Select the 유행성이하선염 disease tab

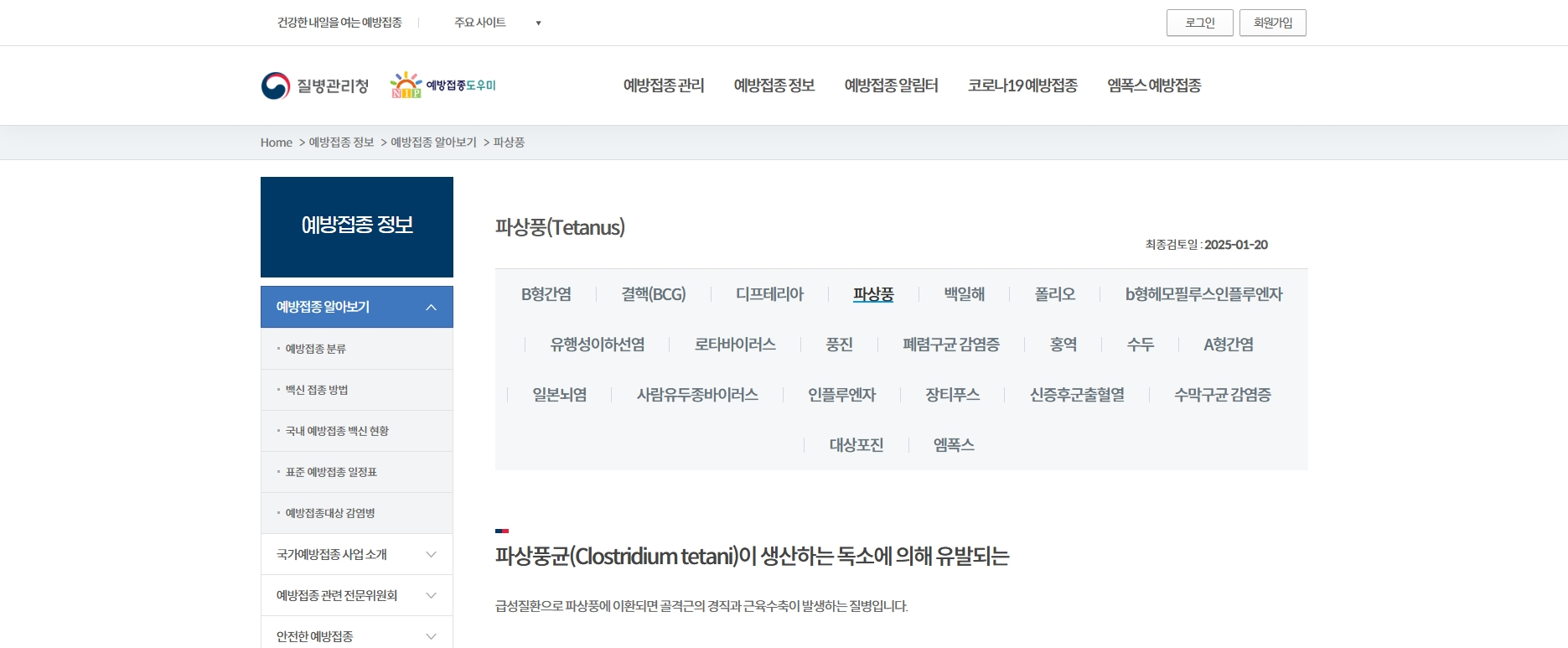(x=598, y=345)
